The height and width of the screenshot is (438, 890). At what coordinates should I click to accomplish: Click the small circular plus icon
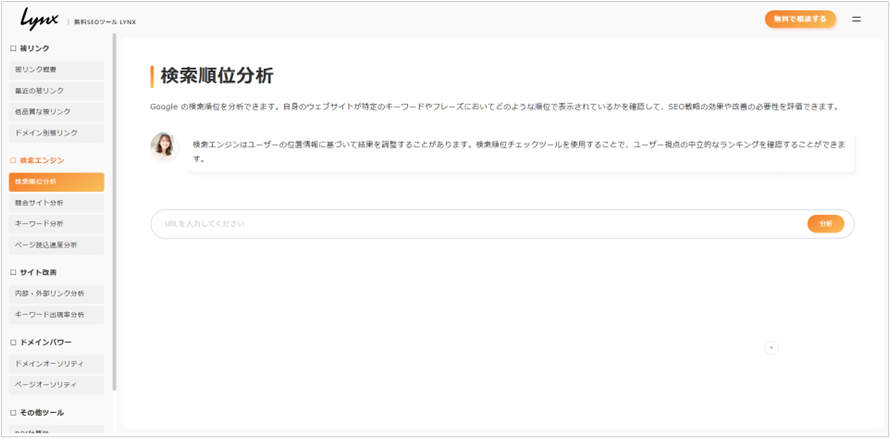pos(771,347)
